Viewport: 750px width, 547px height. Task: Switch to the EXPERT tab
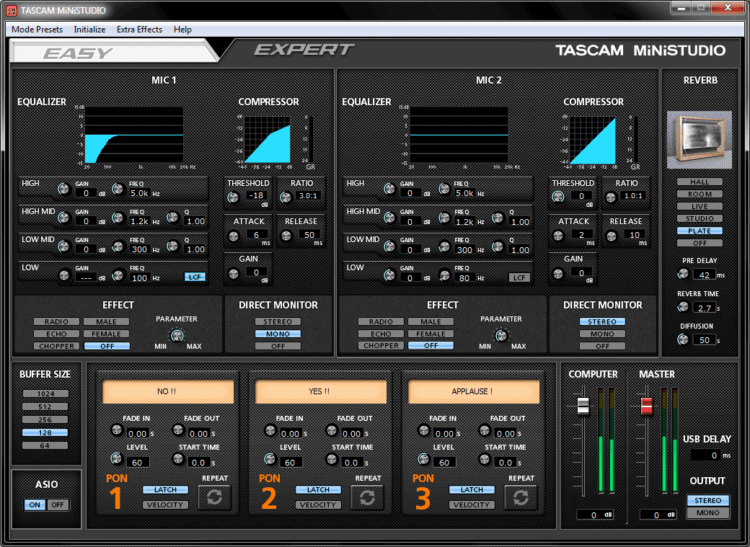(x=304, y=50)
